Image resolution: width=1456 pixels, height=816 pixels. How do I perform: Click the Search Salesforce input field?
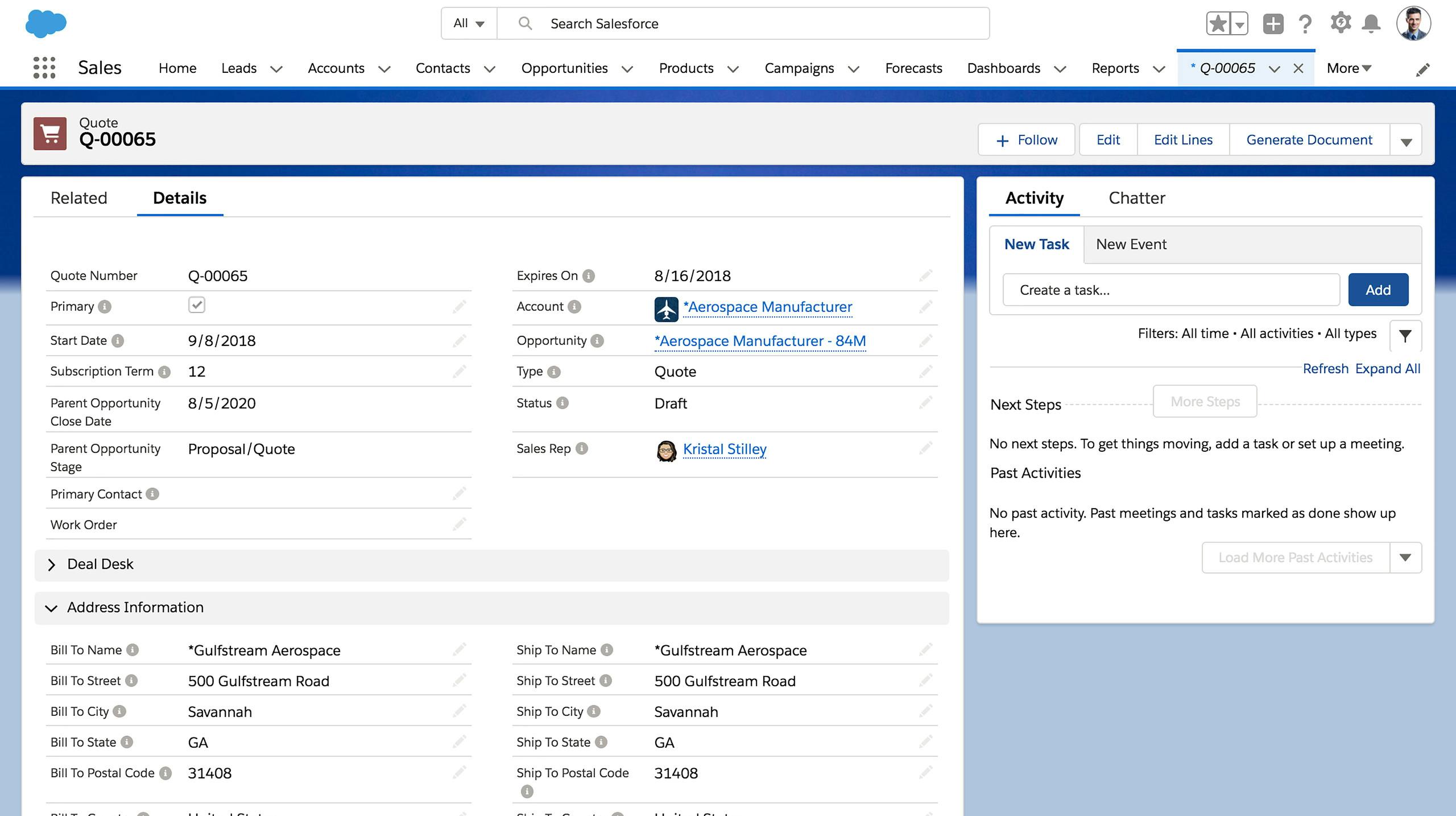point(743,23)
